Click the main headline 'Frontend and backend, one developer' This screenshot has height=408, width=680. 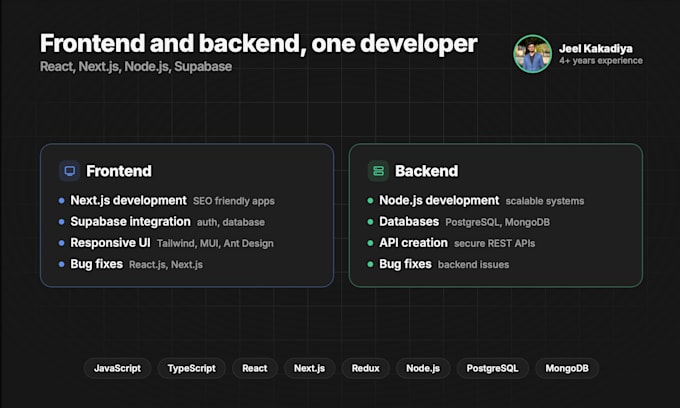point(258,43)
